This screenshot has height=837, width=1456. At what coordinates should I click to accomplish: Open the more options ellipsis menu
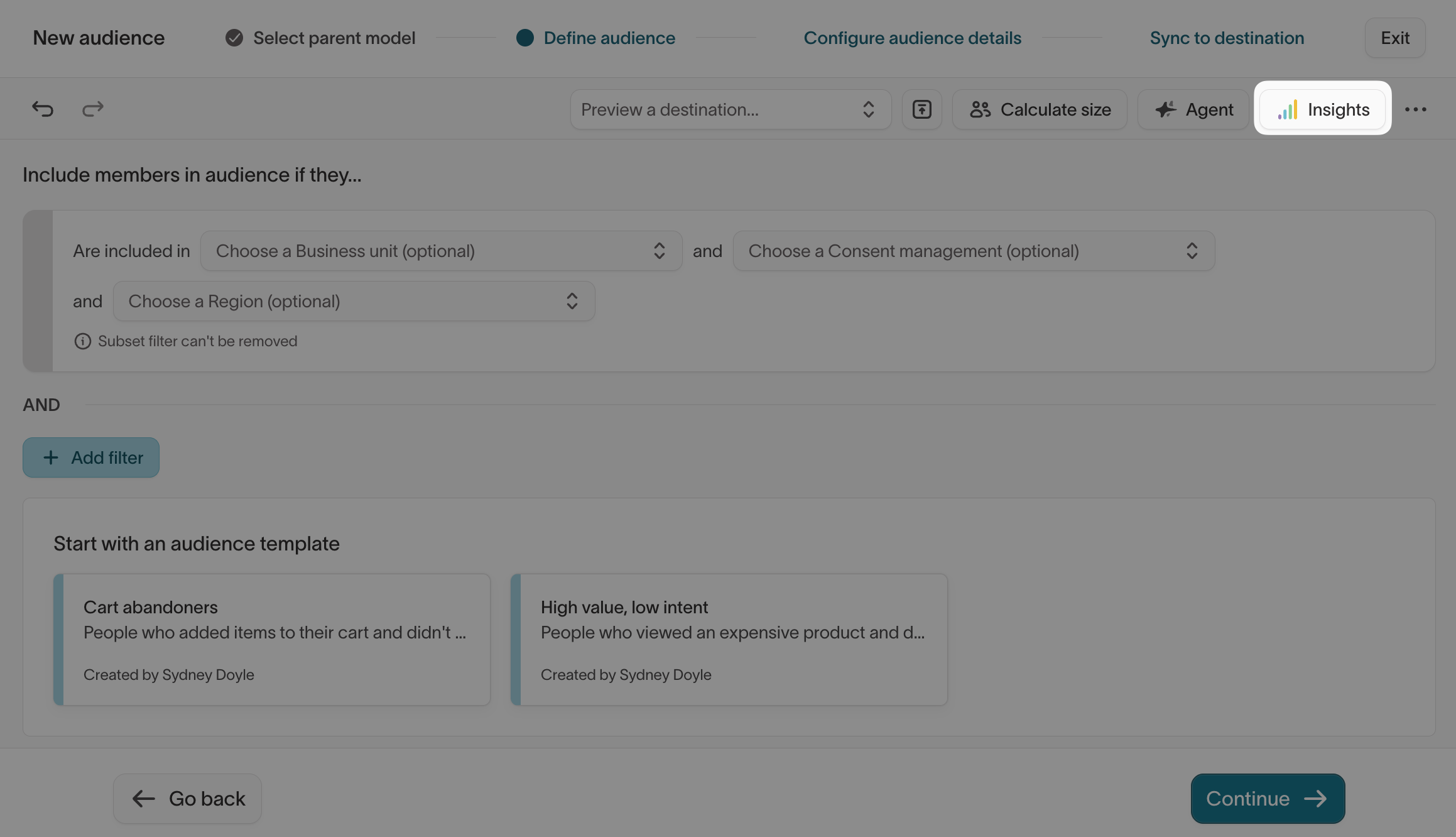pyautogui.click(x=1416, y=109)
